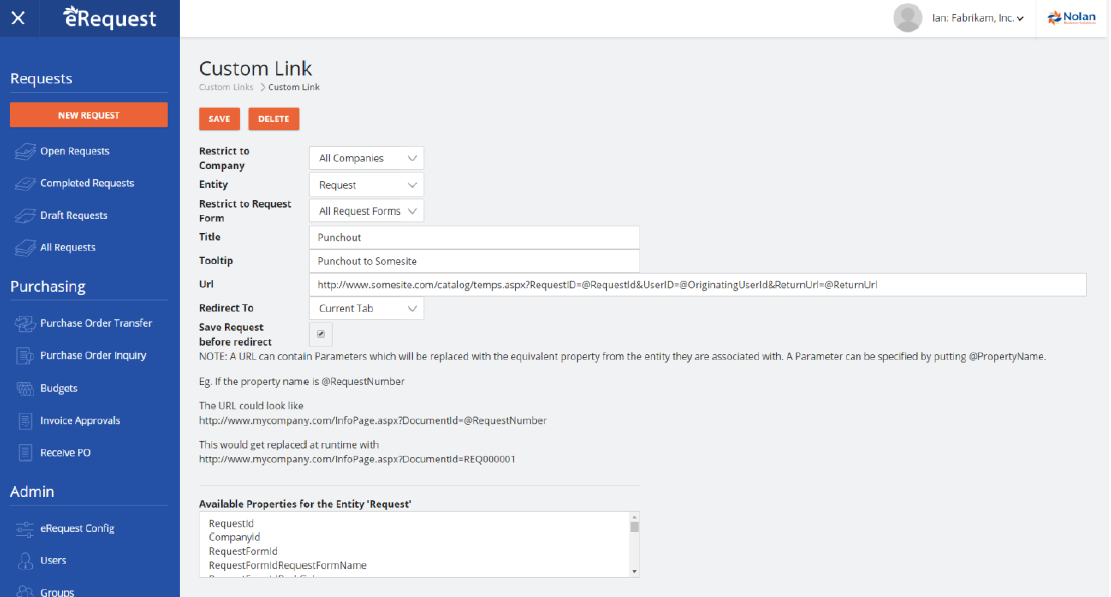Screen dimensions: 1111x597
Task: Expand the Entity dropdown
Action: tap(366, 185)
